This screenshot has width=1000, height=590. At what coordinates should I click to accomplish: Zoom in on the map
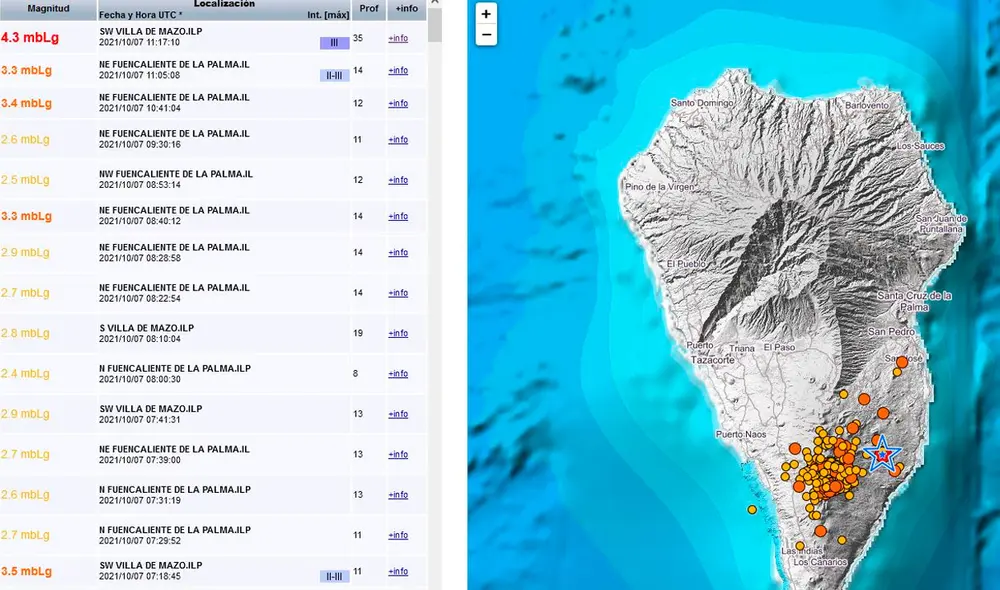pos(486,14)
